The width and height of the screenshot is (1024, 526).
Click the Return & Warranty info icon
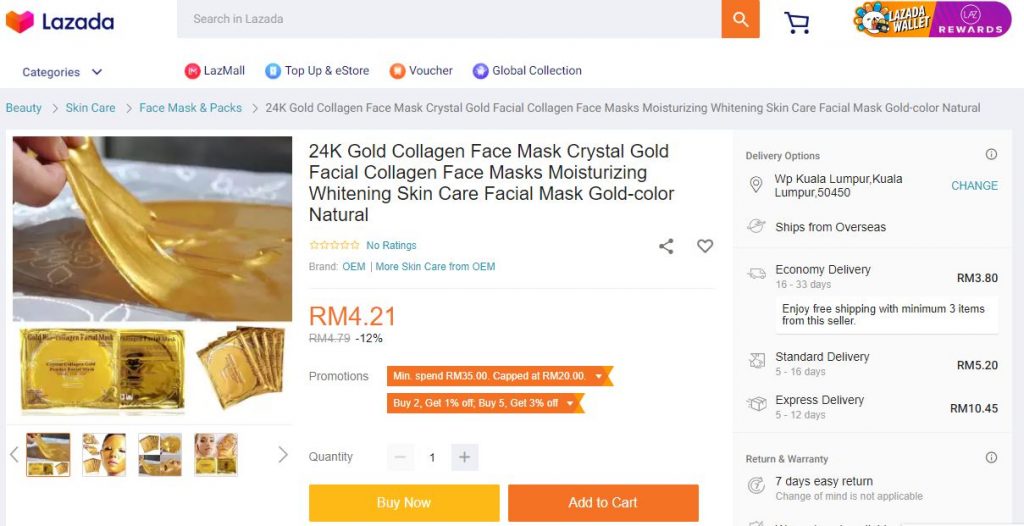[991, 458]
